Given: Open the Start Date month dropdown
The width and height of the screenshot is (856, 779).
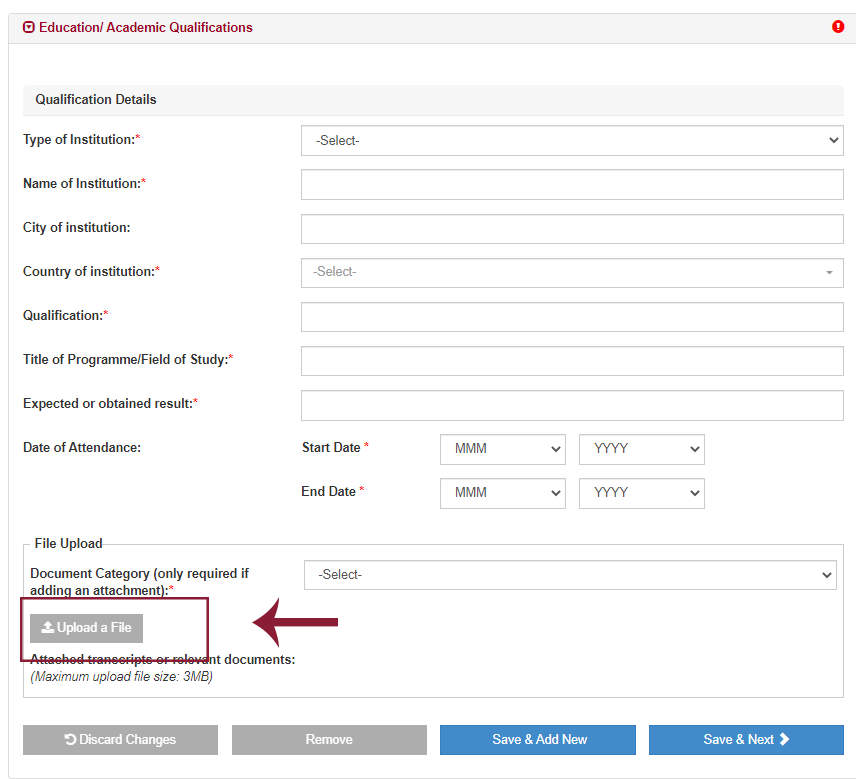Looking at the screenshot, I should (503, 449).
